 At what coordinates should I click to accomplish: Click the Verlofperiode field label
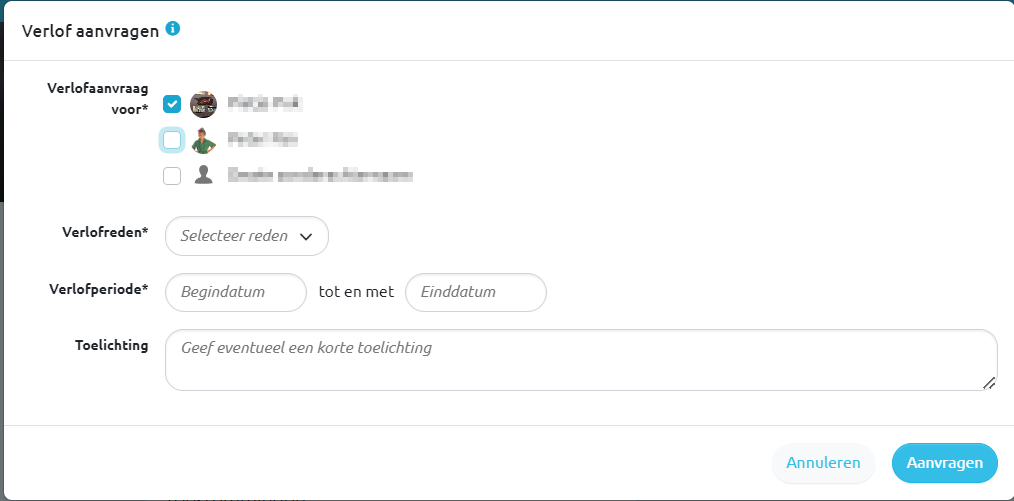98,289
